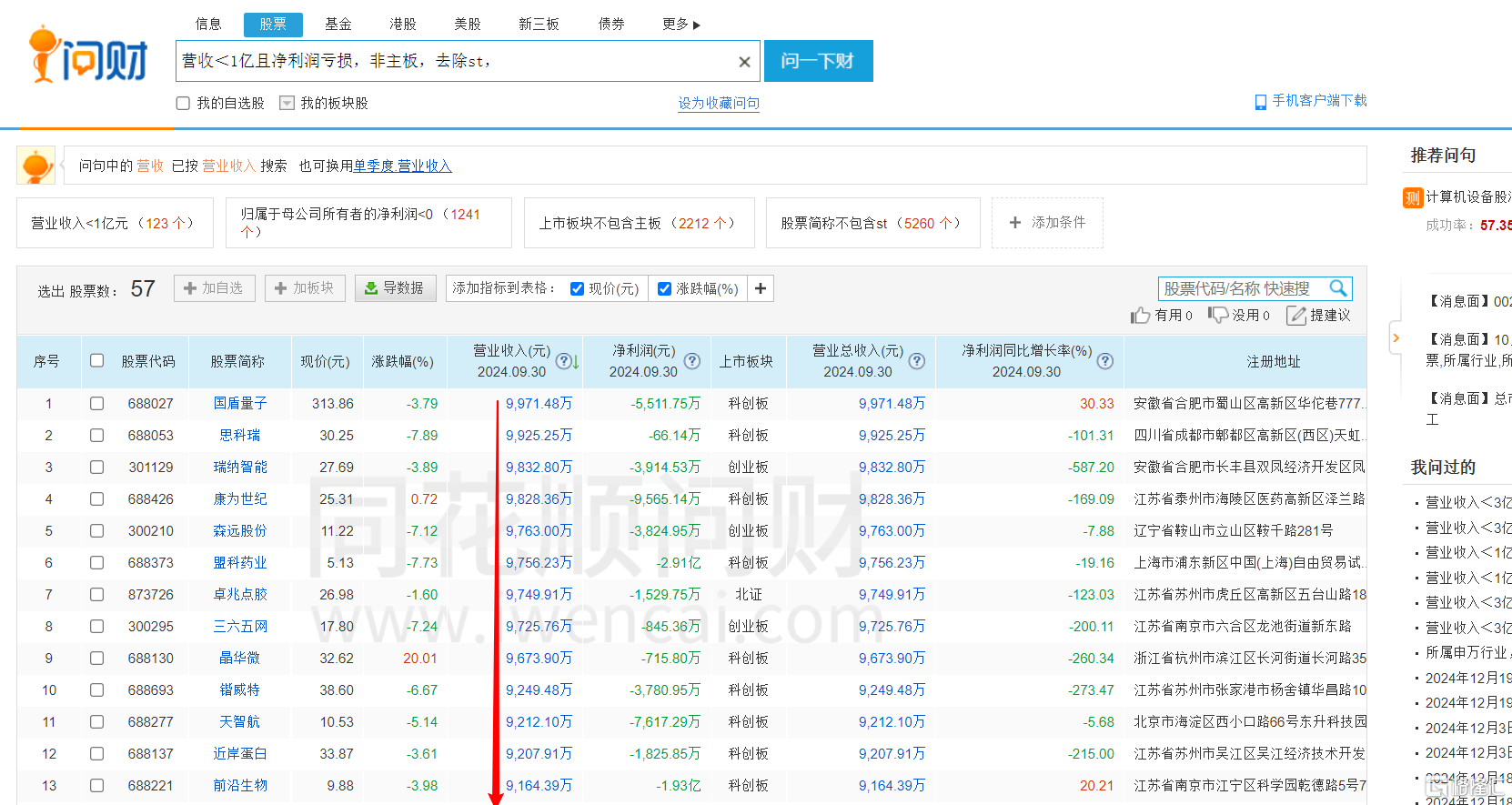Viewport: 1512px width, 805px height.
Task: Tick the checkbox for stock 688426
Action: (x=96, y=499)
